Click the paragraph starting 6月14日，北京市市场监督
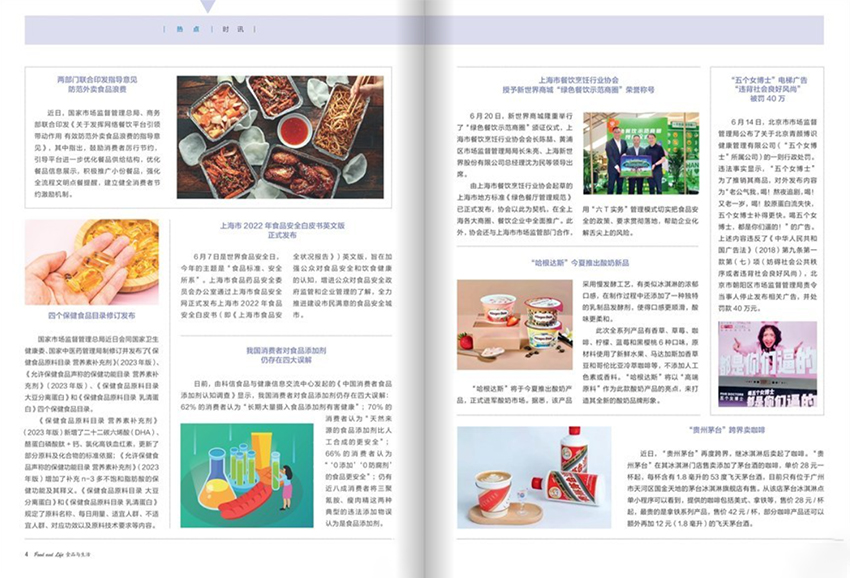The height and width of the screenshot is (578, 850). coord(768,215)
